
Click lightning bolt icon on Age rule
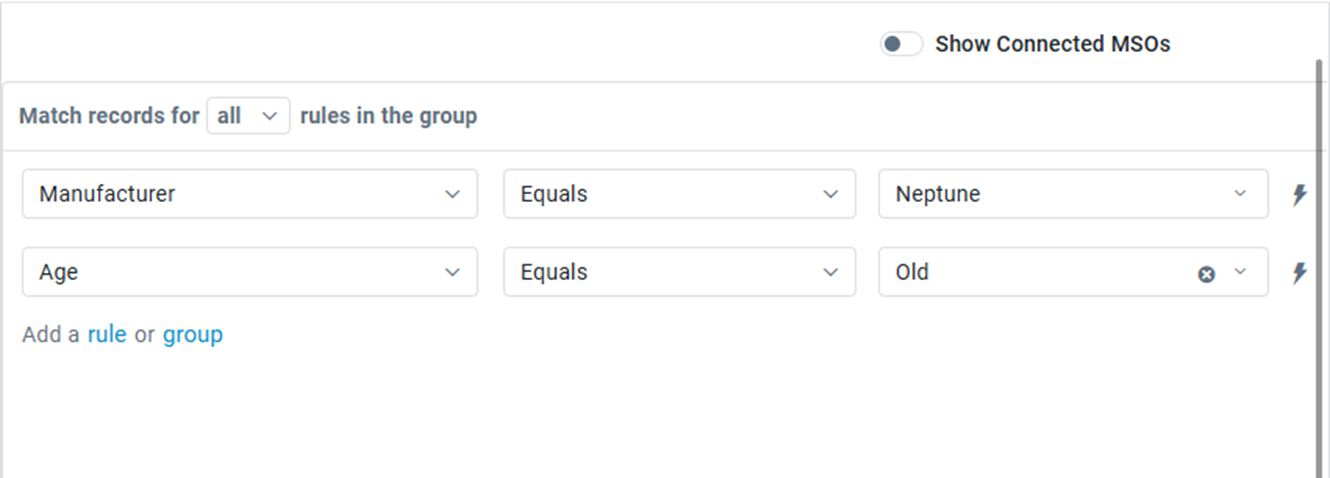coord(1299,272)
